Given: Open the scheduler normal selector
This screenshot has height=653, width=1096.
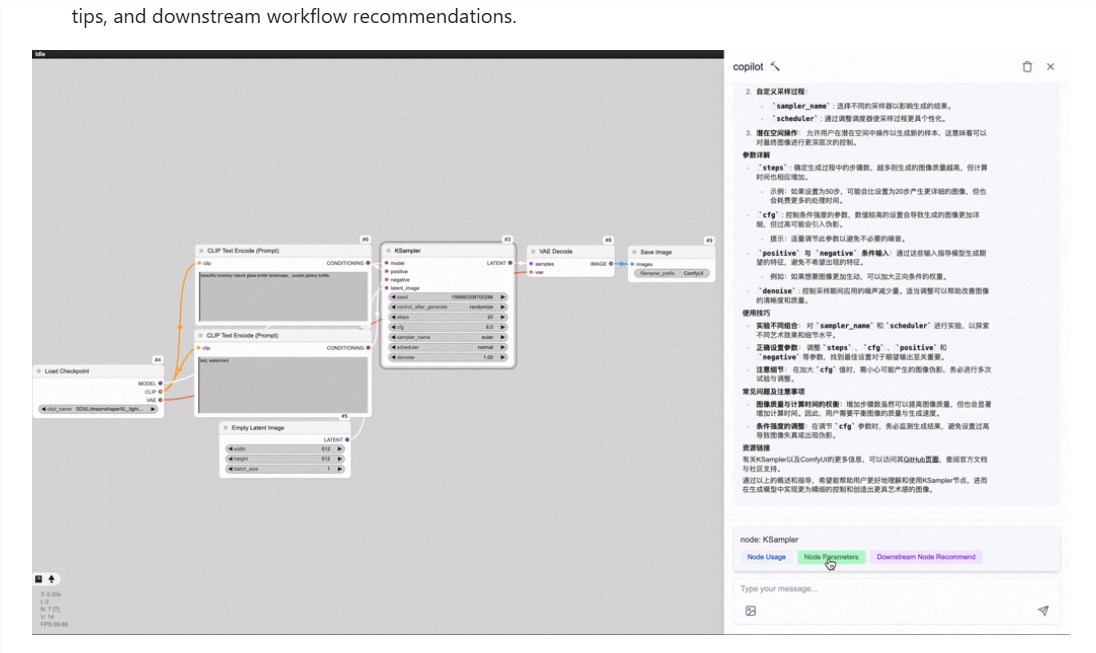Looking at the screenshot, I should [448, 347].
